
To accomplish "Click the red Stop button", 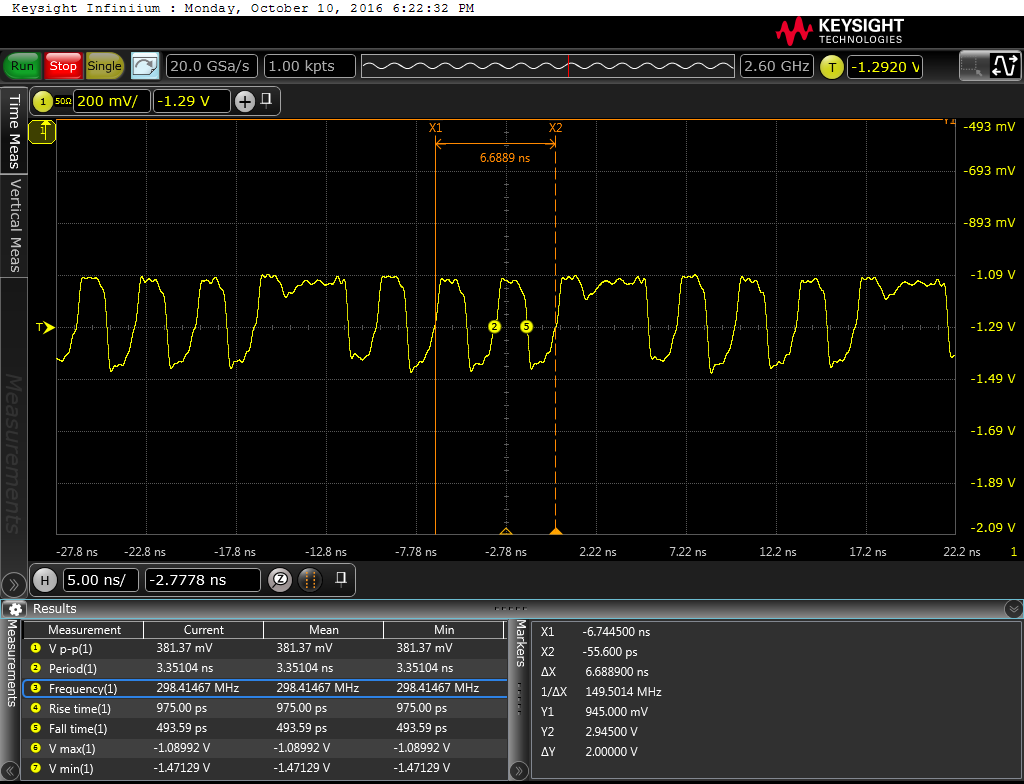I will [63, 66].
